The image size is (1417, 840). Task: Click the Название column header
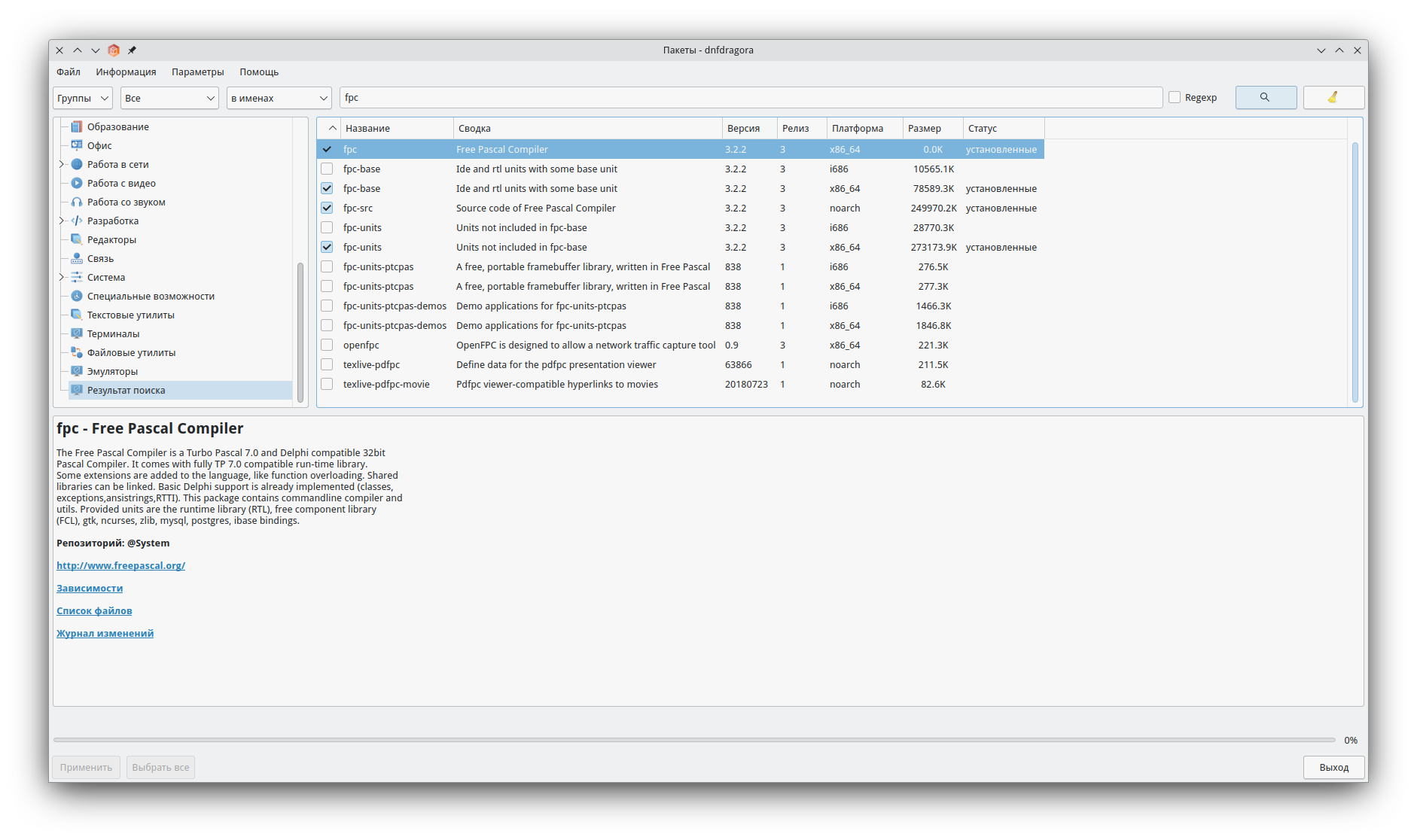[x=397, y=128]
